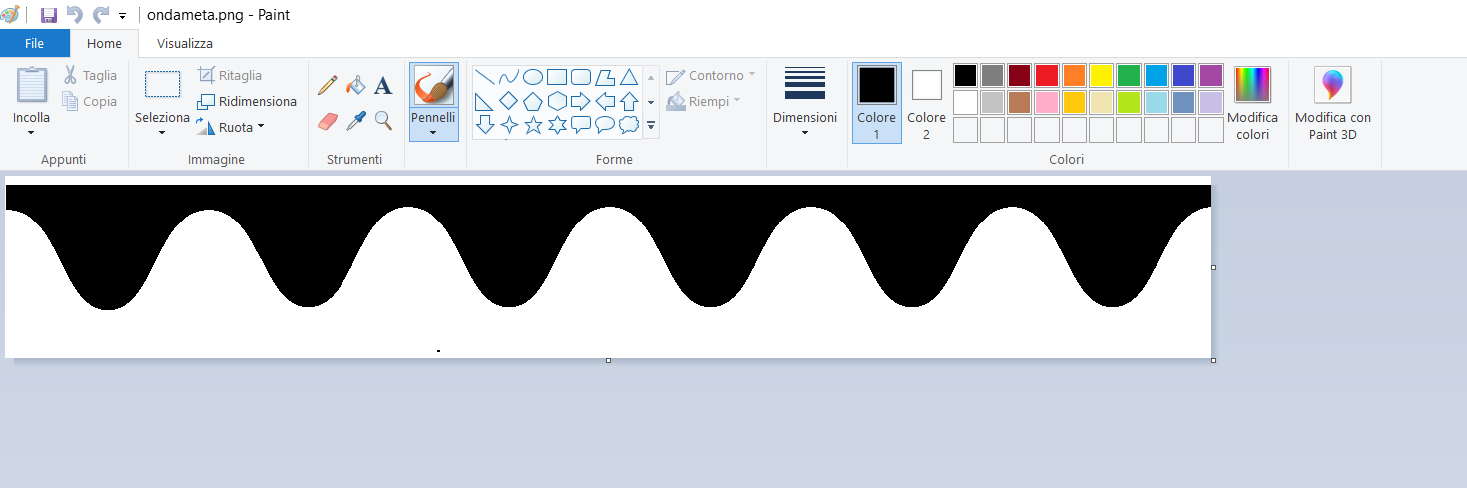Click the Incolla paste button

point(32,86)
